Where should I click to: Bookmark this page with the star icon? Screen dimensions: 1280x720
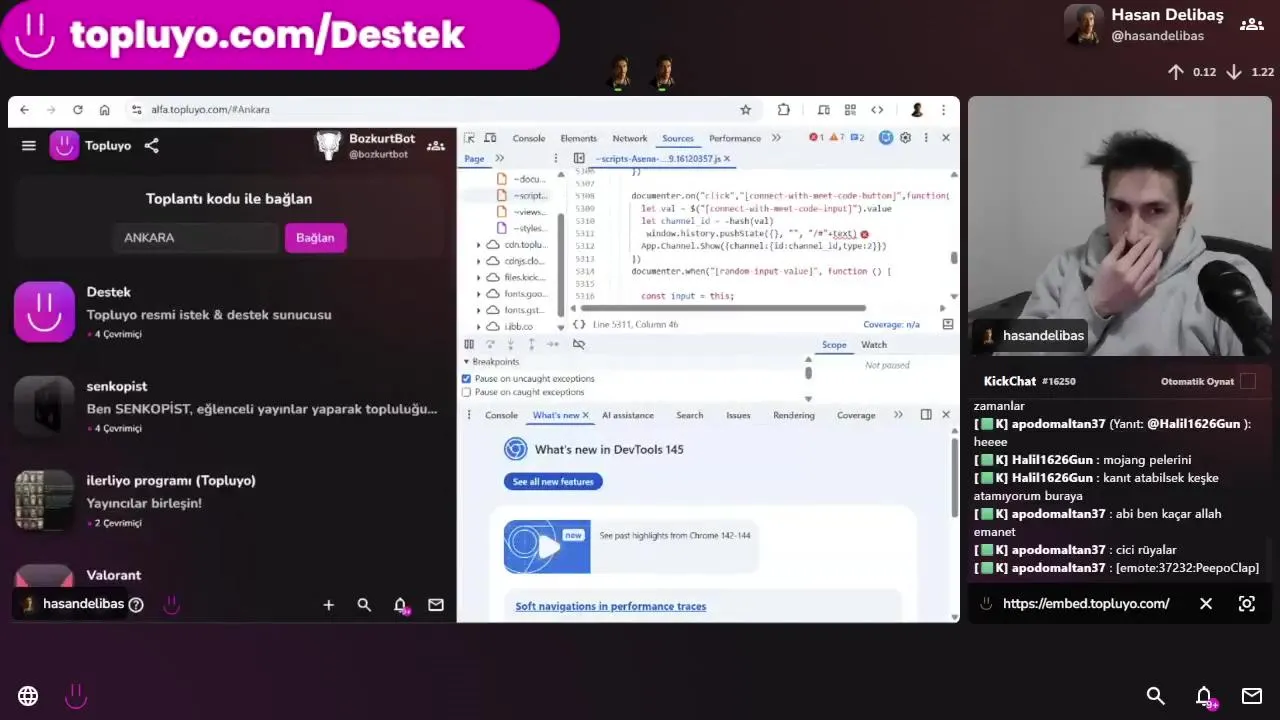pyautogui.click(x=745, y=110)
